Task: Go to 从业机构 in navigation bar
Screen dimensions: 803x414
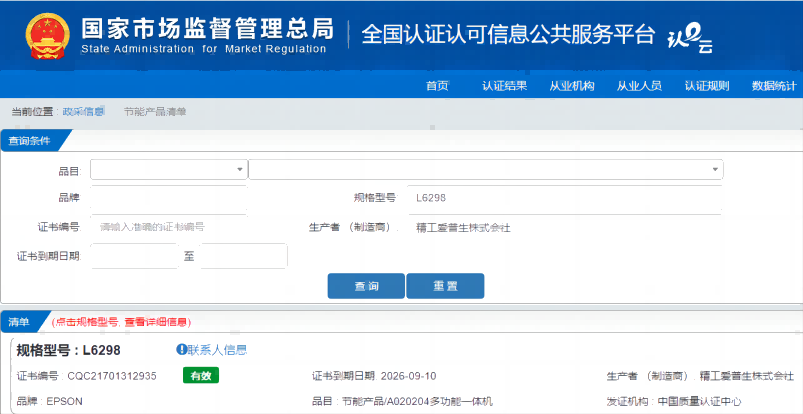Action: (x=572, y=86)
